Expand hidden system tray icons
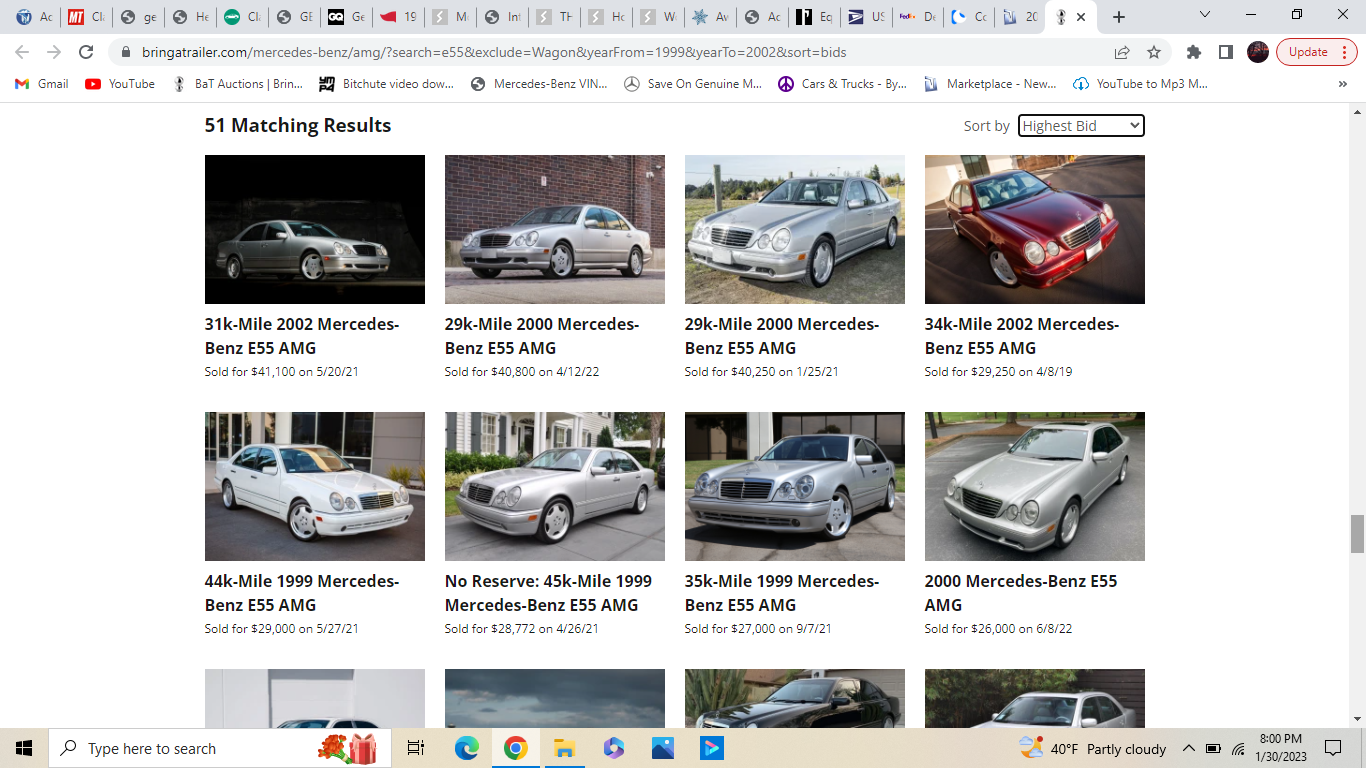 pyautogui.click(x=1189, y=748)
